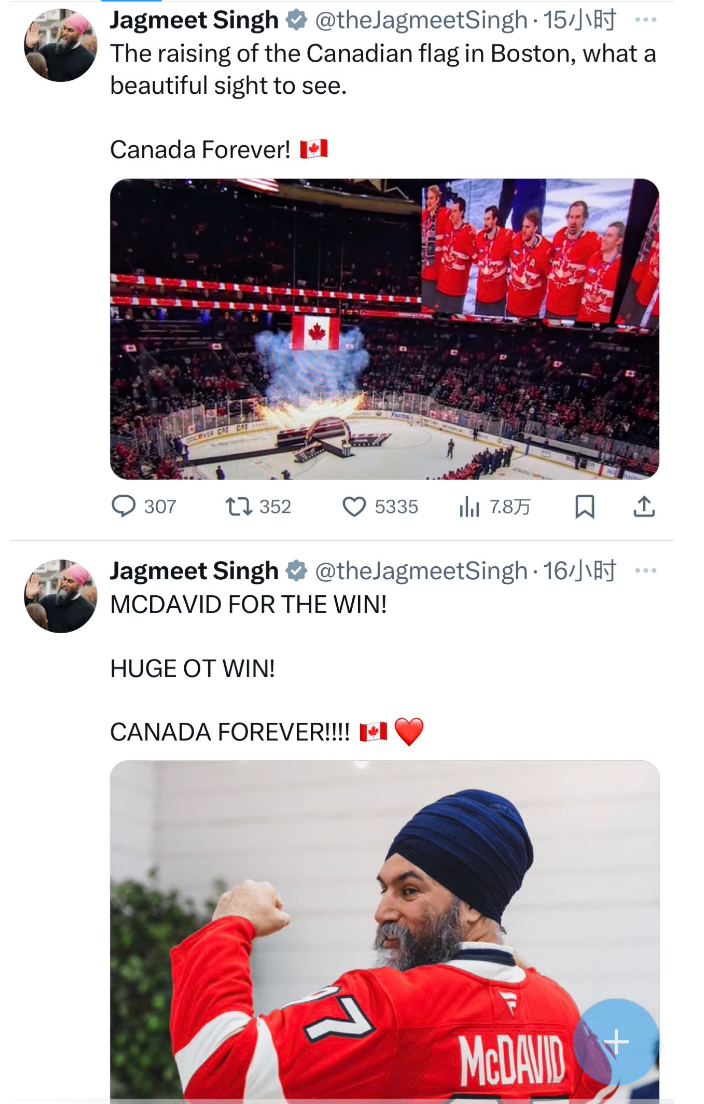Open the 15-hour timestamp on flag tweet
Viewport: 704px width, 1104px height.
click(x=579, y=19)
